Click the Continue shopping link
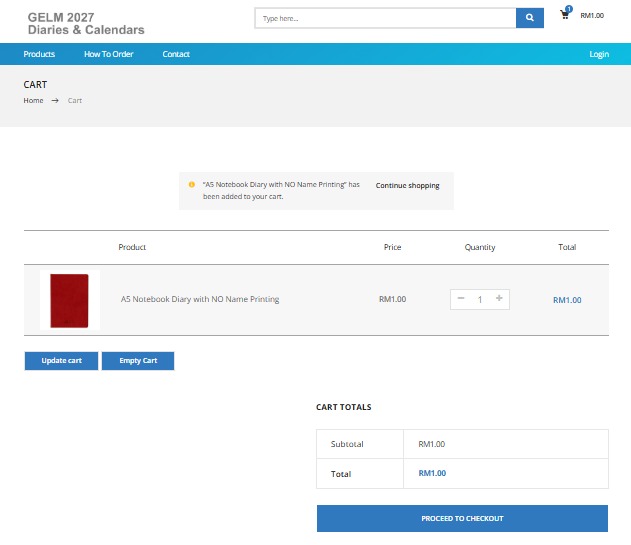 point(407,186)
